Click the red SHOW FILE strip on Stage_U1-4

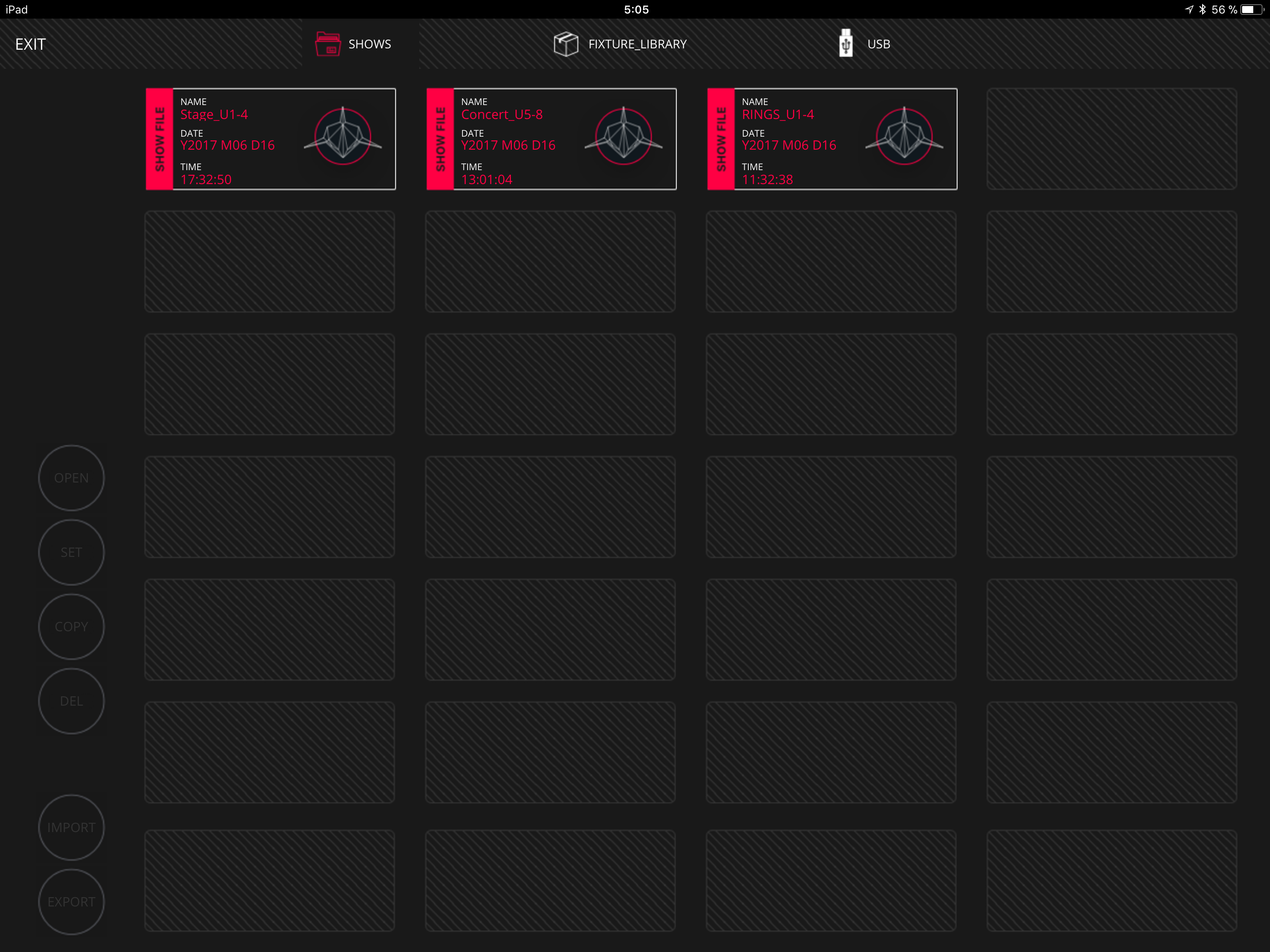pyautogui.click(x=159, y=139)
